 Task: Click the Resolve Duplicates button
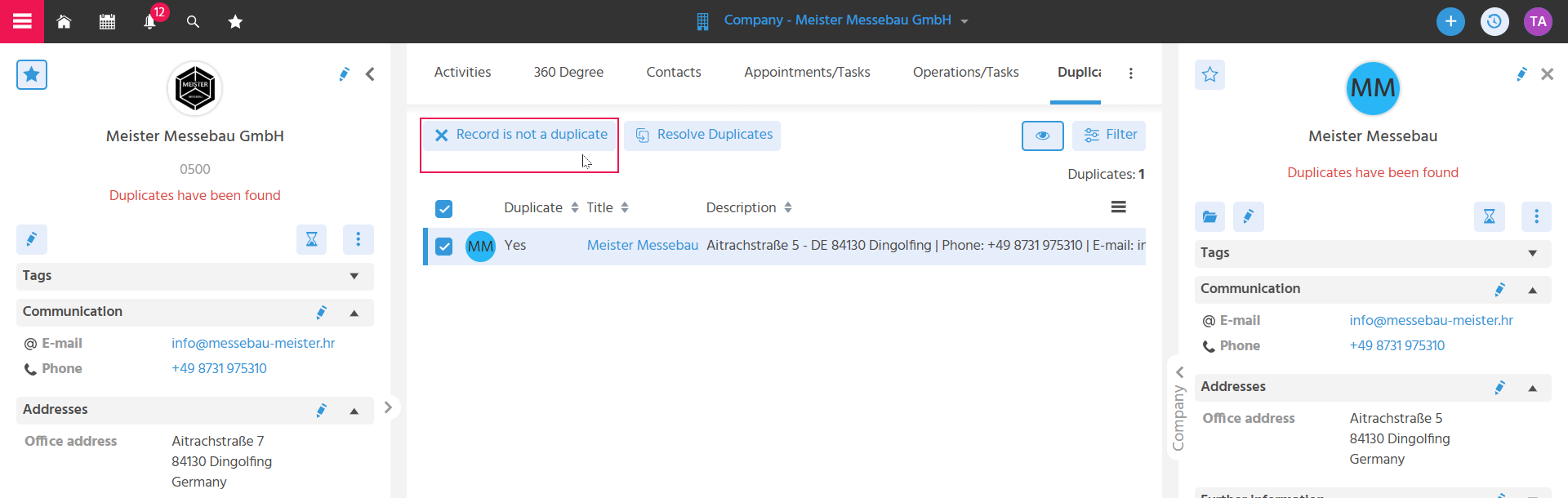703,136
